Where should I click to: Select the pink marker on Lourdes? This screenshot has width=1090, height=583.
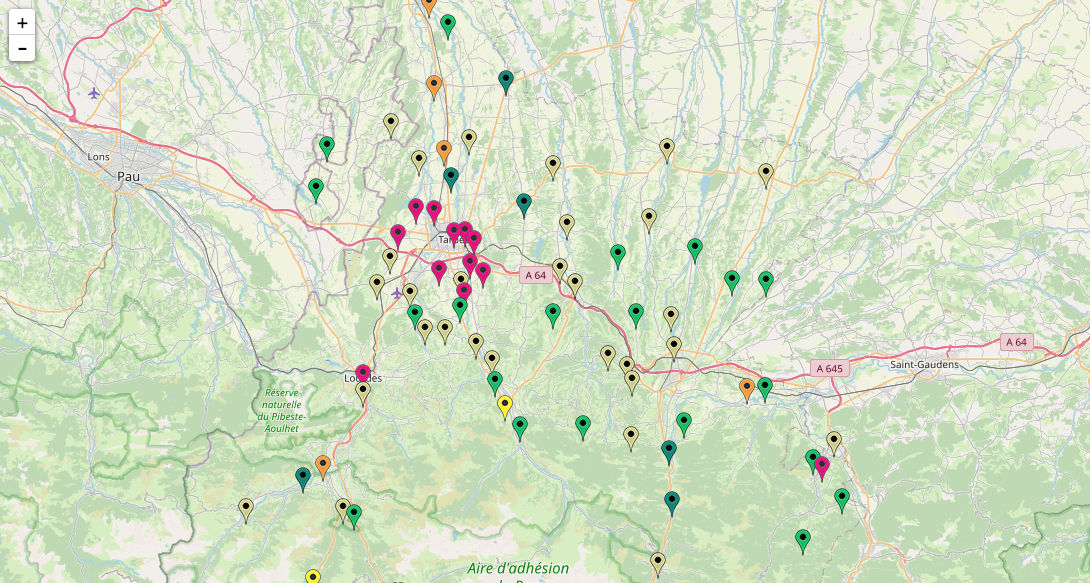(363, 376)
